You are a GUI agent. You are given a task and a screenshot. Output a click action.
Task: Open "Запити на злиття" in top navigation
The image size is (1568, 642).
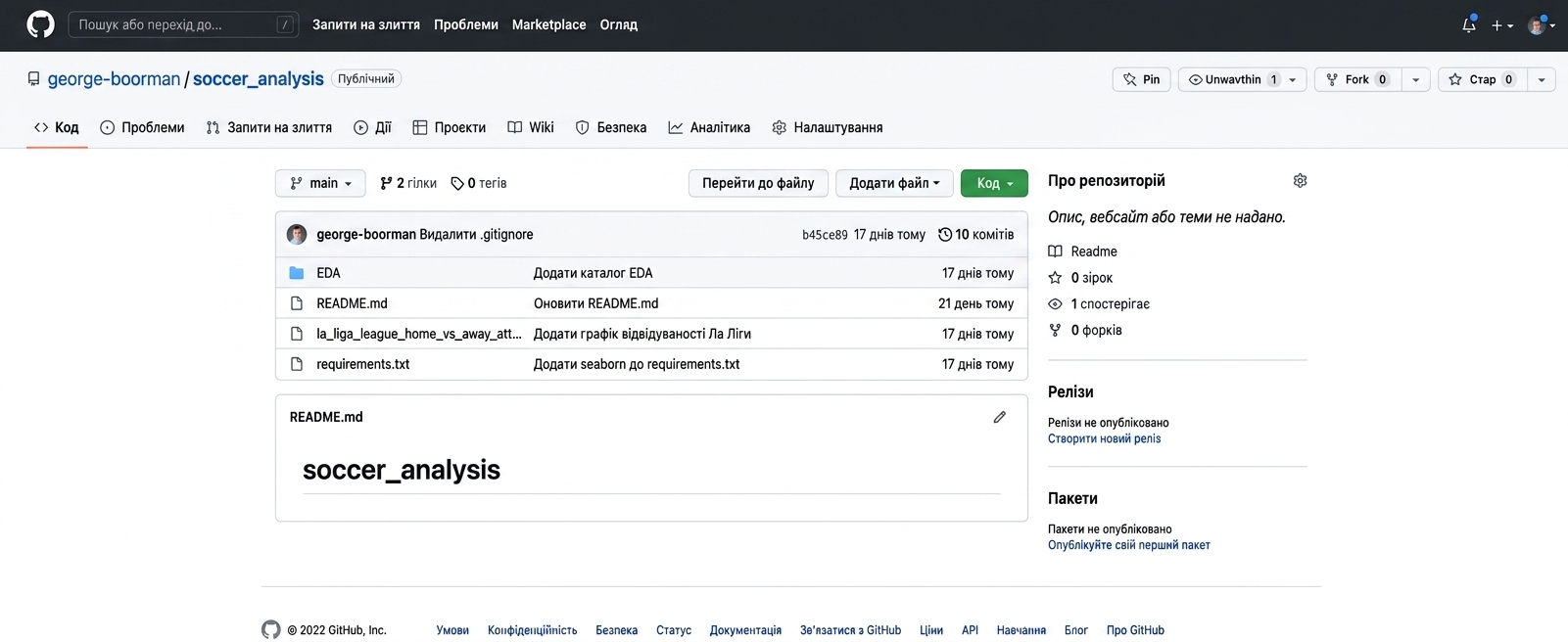(366, 24)
